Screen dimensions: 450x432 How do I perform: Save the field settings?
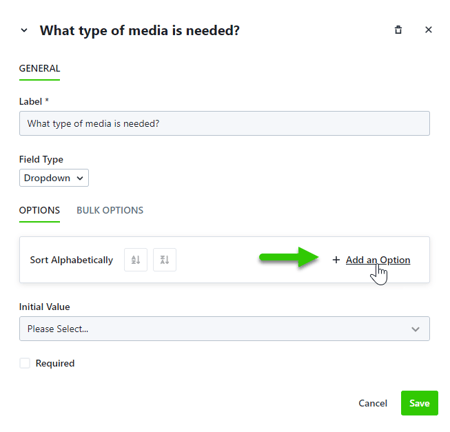tap(419, 403)
